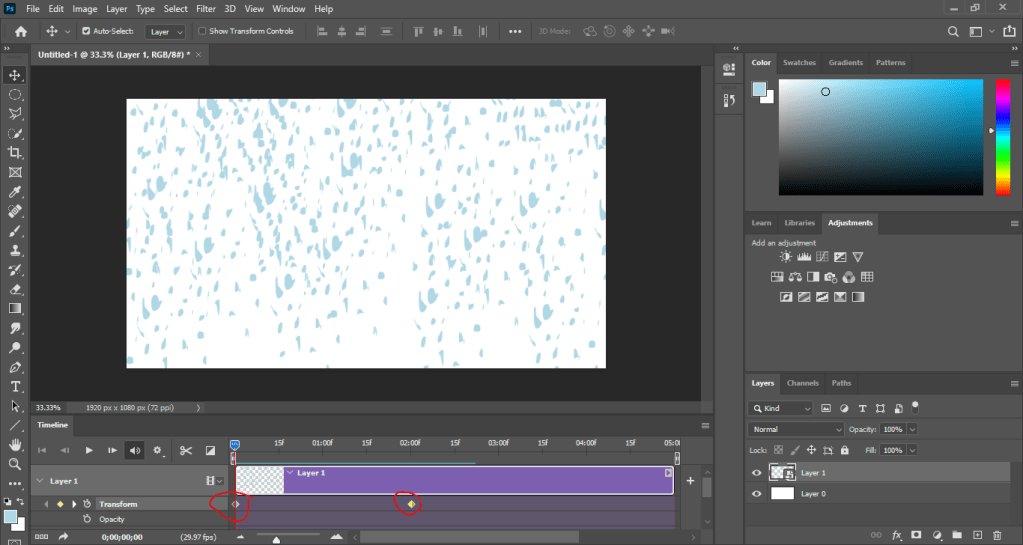1023x545 pixels.
Task: Toggle visibility of Layer 0
Action: (x=757, y=494)
